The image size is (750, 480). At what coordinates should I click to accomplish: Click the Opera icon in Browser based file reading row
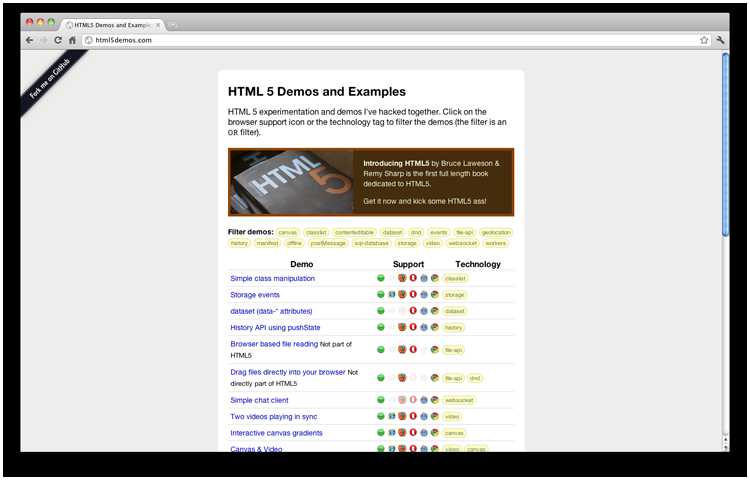pos(413,349)
